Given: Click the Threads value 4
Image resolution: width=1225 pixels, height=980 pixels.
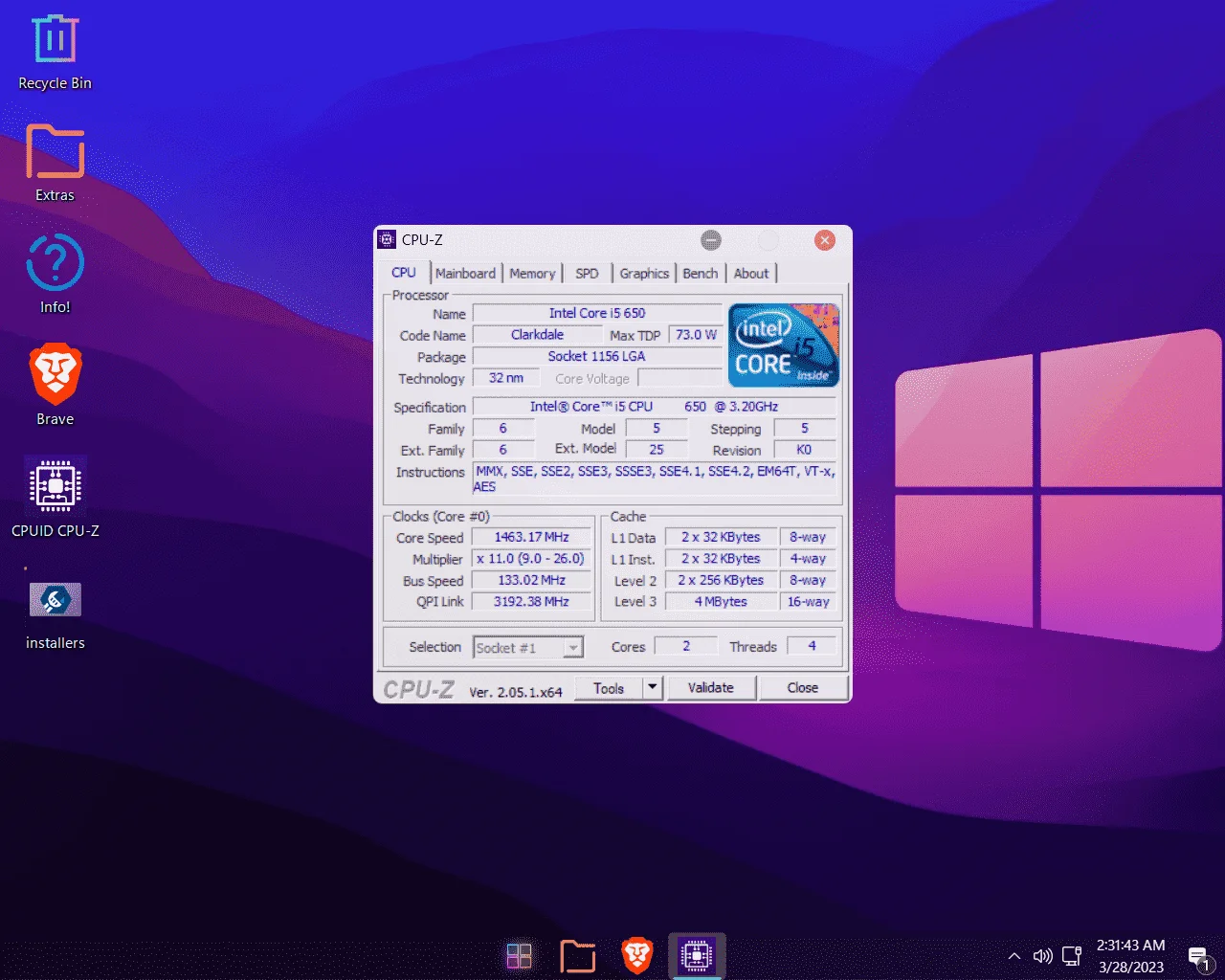Looking at the screenshot, I should 812,646.
